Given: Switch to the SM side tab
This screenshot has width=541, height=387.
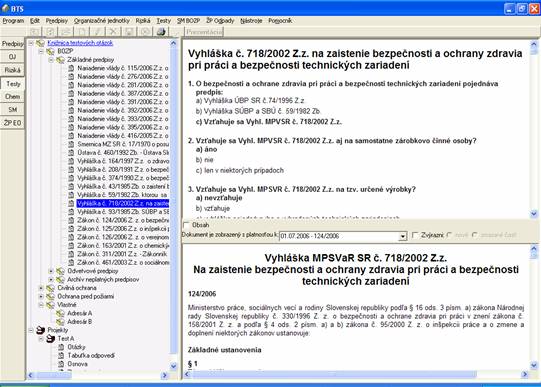Looking at the screenshot, I should [12, 110].
